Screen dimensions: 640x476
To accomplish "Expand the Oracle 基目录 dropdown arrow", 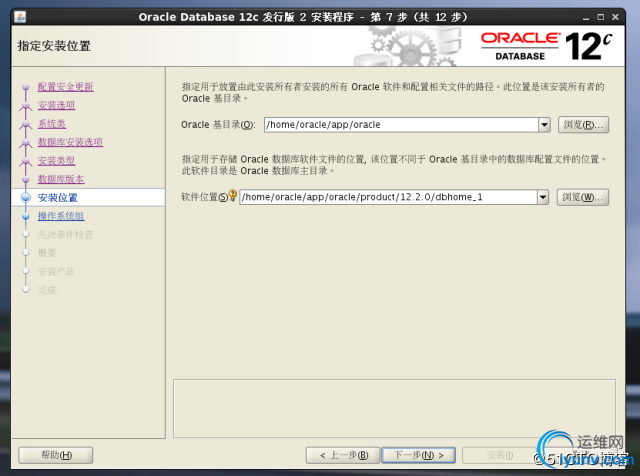I will click(544, 125).
